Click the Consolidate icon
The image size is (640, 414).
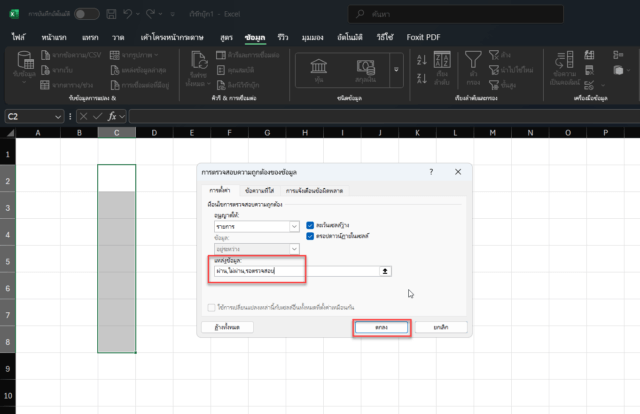[618, 55]
